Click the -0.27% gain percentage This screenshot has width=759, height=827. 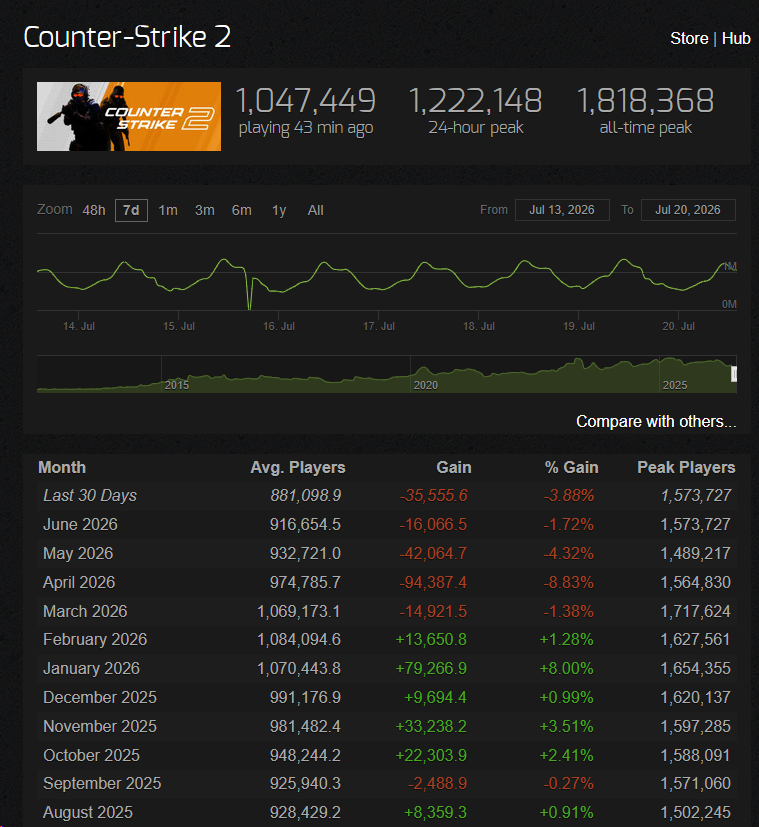(569, 783)
